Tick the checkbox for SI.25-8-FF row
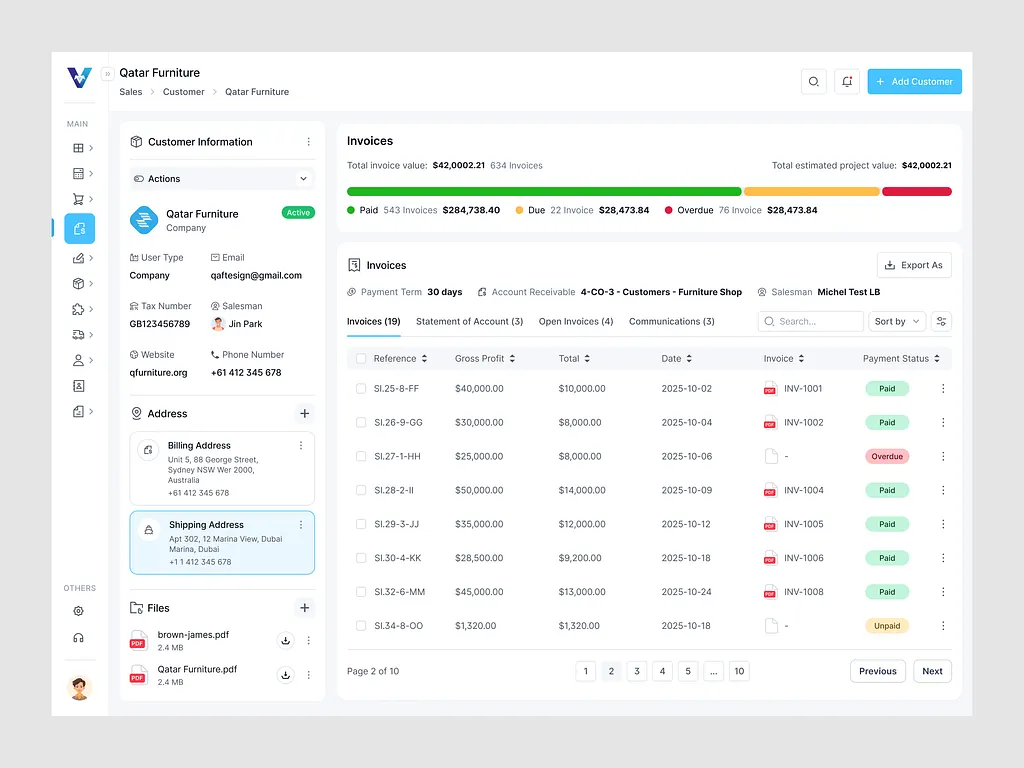This screenshot has width=1024, height=768. click(x=361, y=388)
